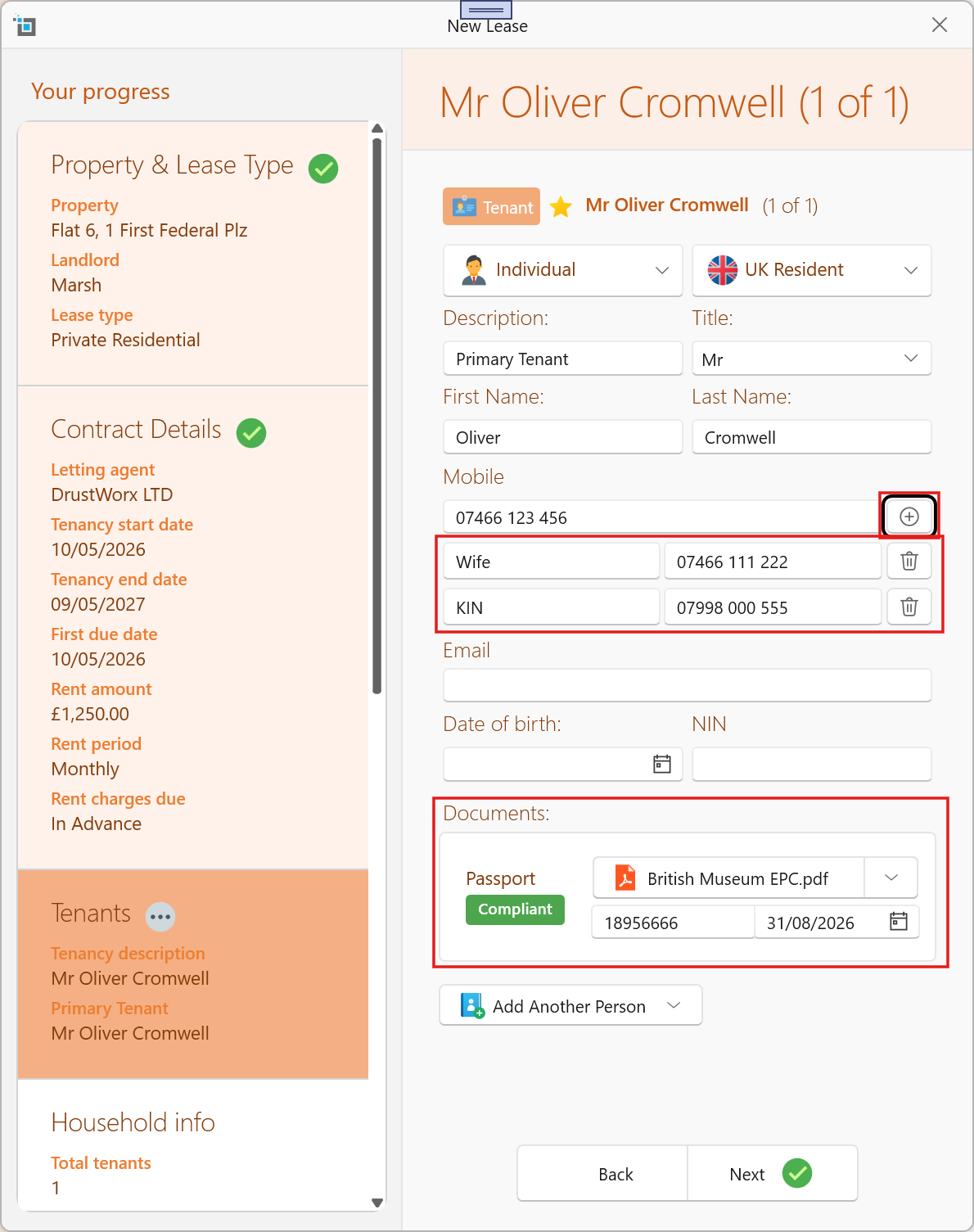Viewport: 974px width, 1232px height.
Task: Click the gold primary tenant star icon
Action: click(561, 206)
